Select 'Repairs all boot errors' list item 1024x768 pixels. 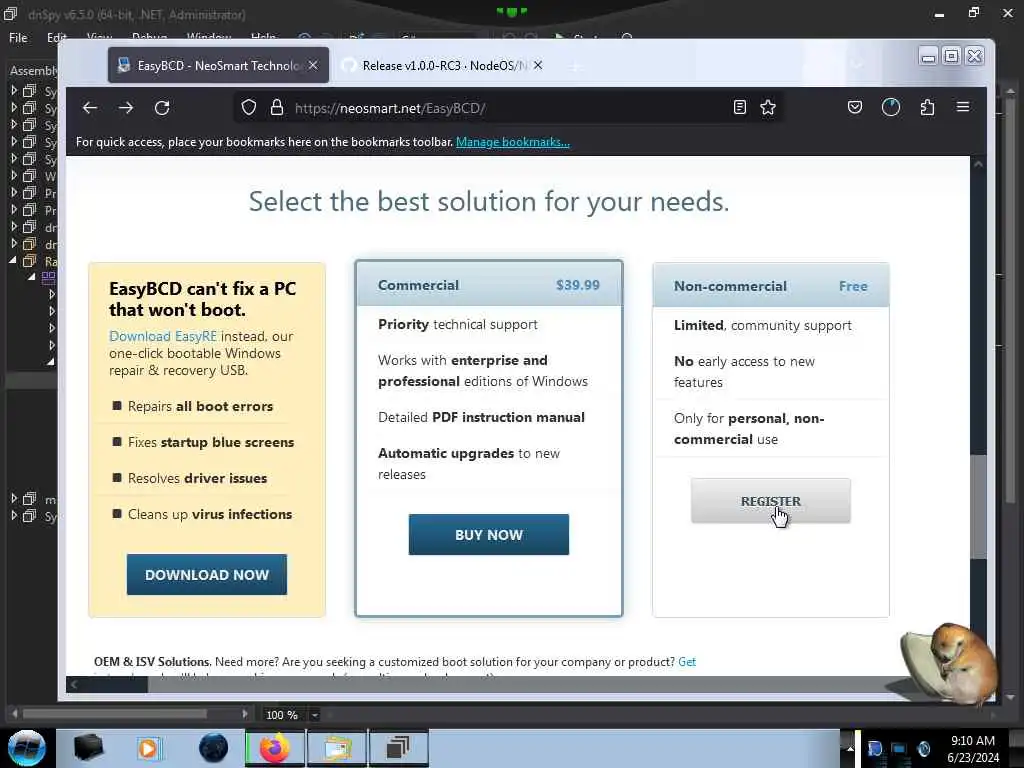[200, 406]
